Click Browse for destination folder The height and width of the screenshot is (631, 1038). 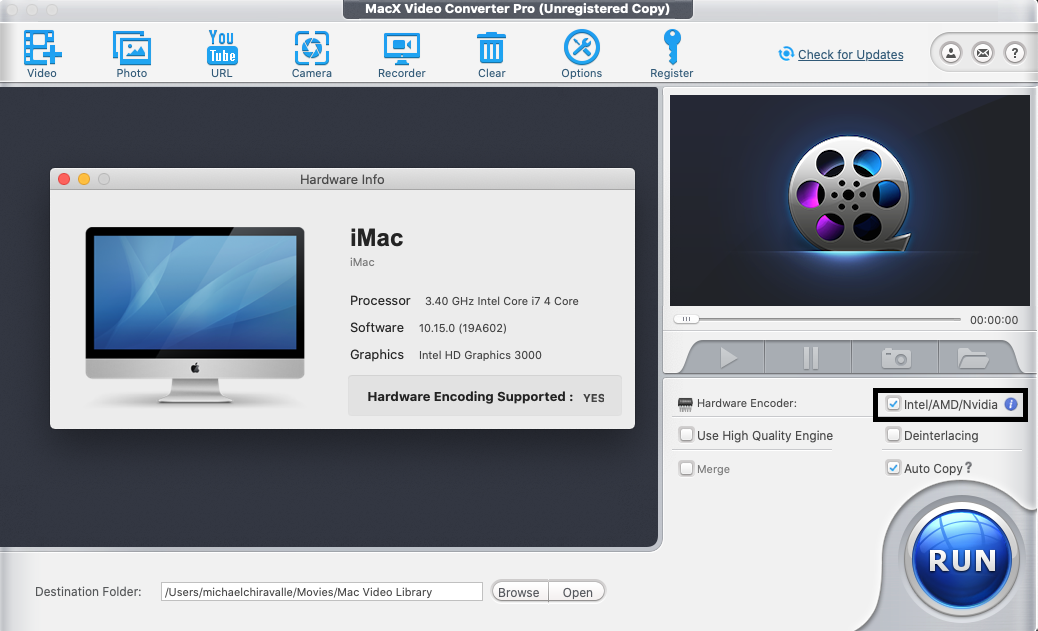click(519, 592)
